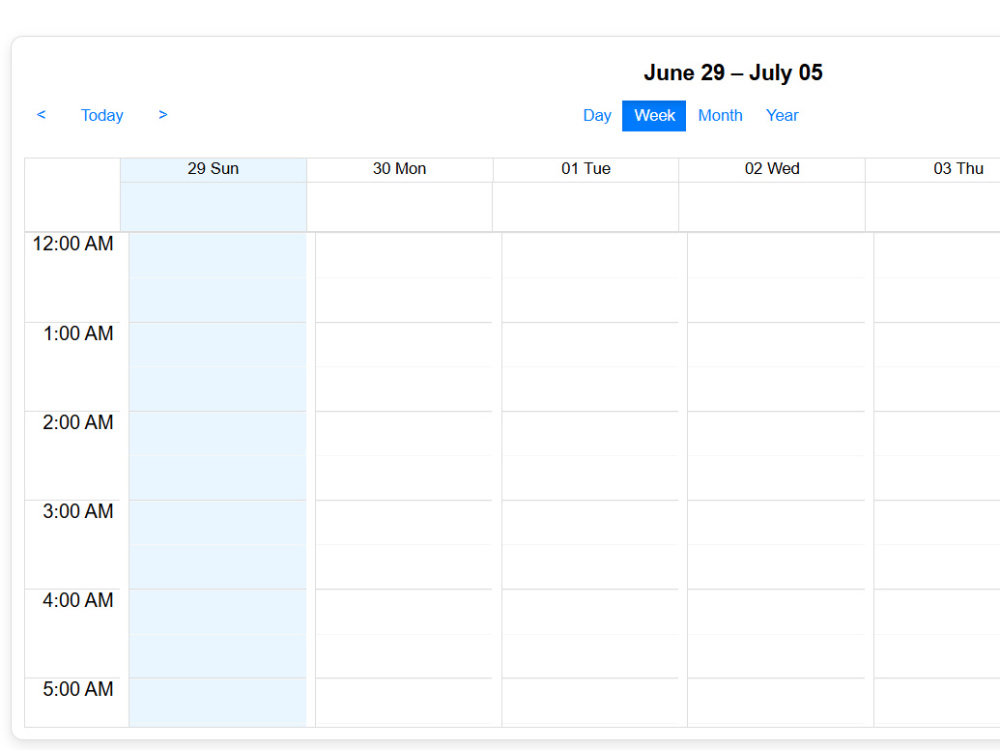Select the 1:00 AM time label
This screenshot has height=750, width=1000.
pos(78,334)
